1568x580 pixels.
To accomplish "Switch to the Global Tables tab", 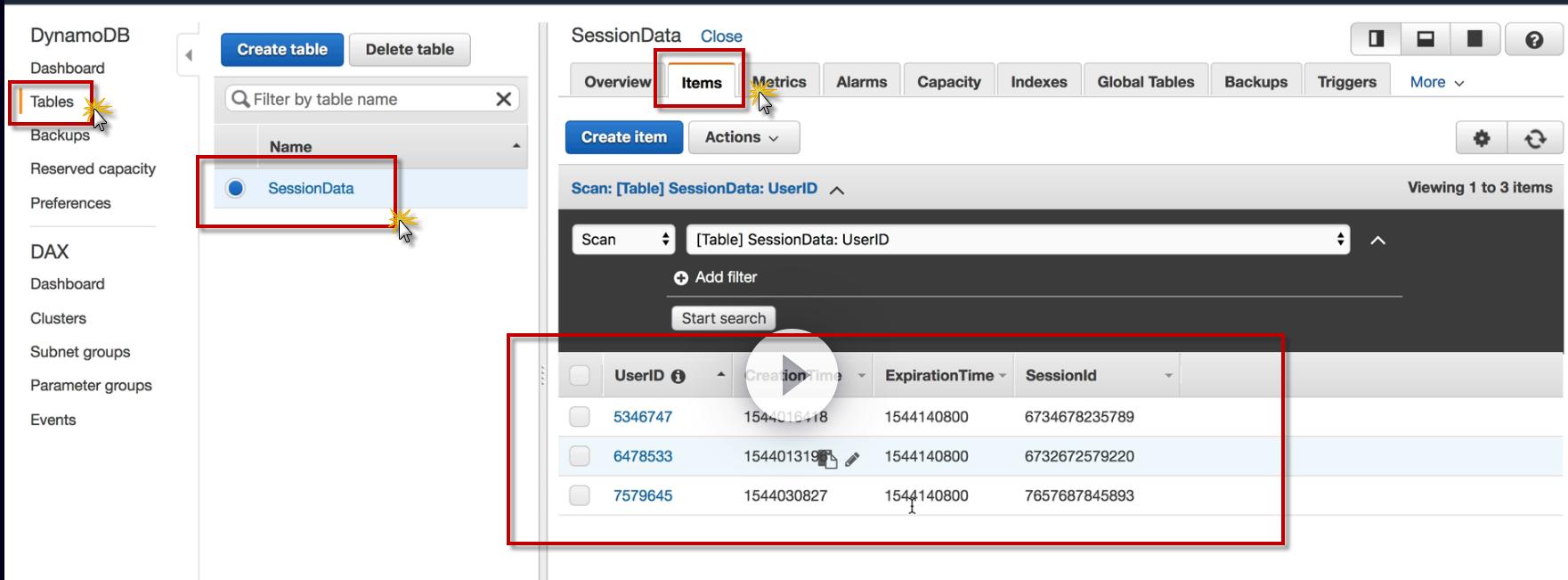I will pyautogui.click(x=1145, y=81).
